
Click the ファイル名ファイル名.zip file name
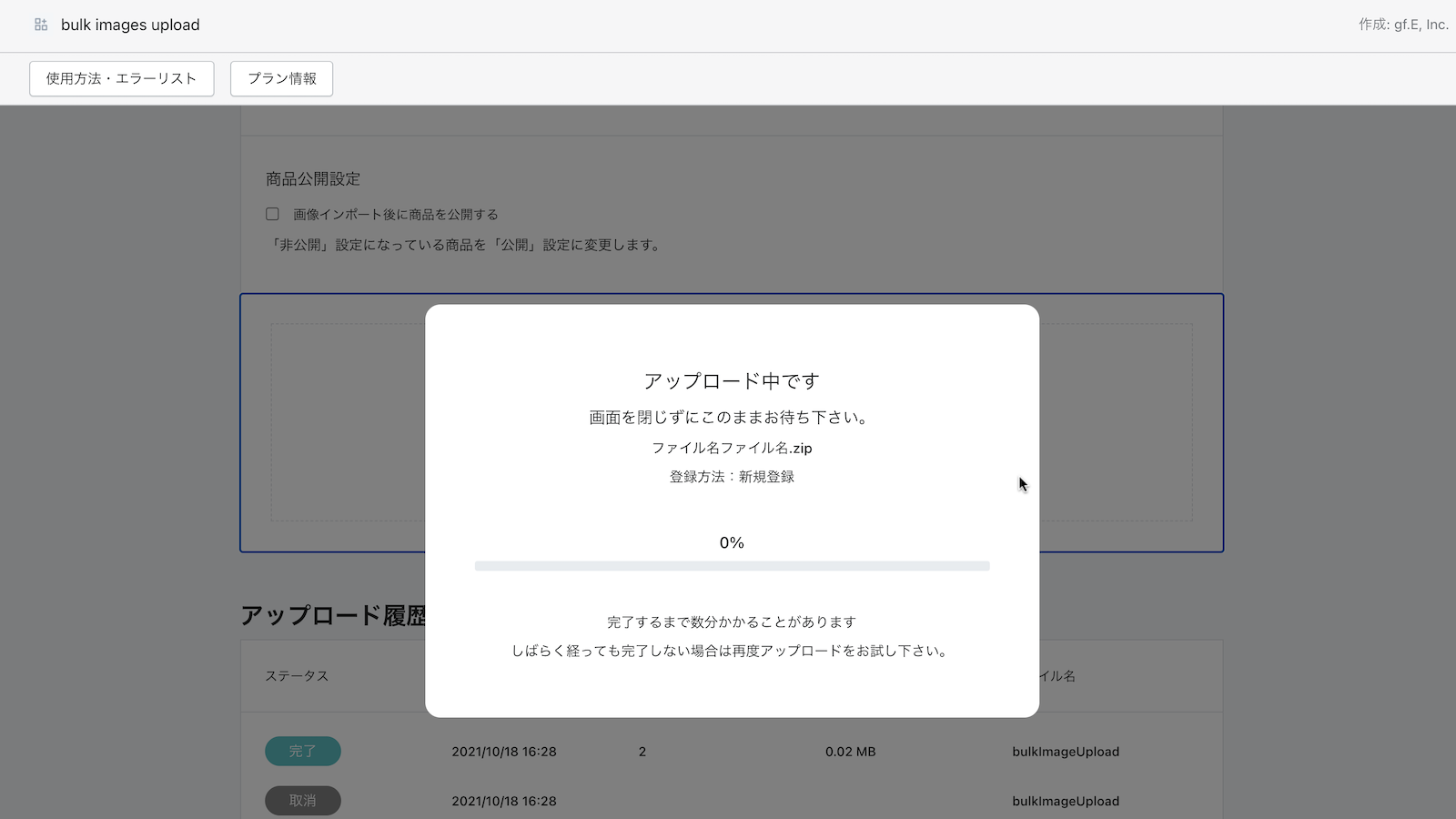click(732, 448)
